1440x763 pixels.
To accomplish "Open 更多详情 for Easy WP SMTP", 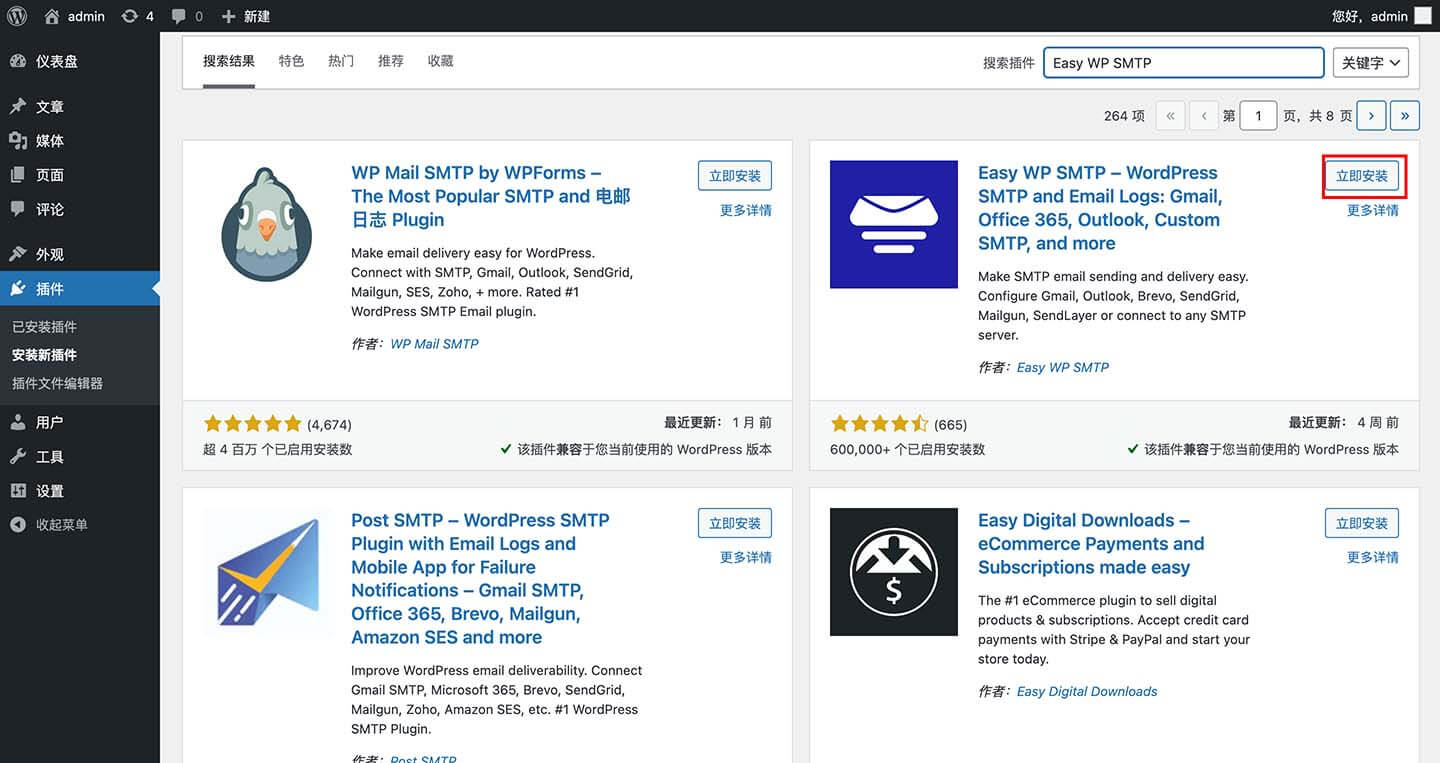I will 1373,210.
